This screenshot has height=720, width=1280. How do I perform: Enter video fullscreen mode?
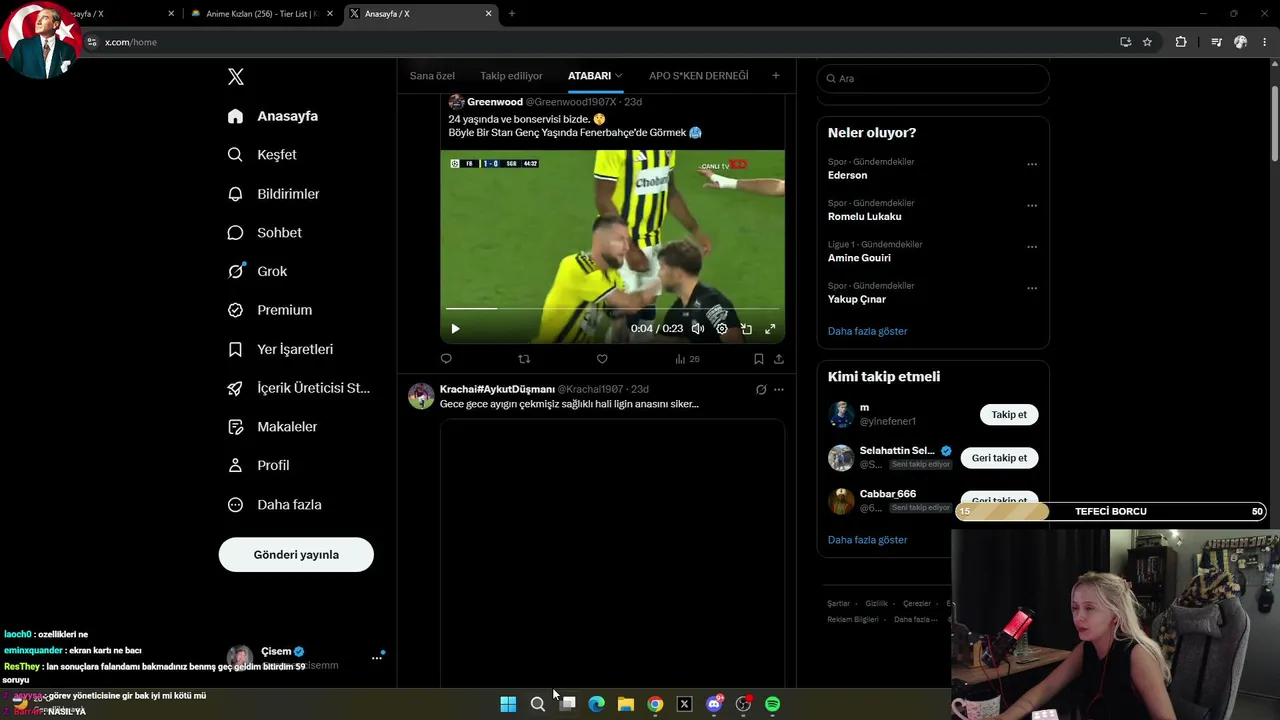770,329
